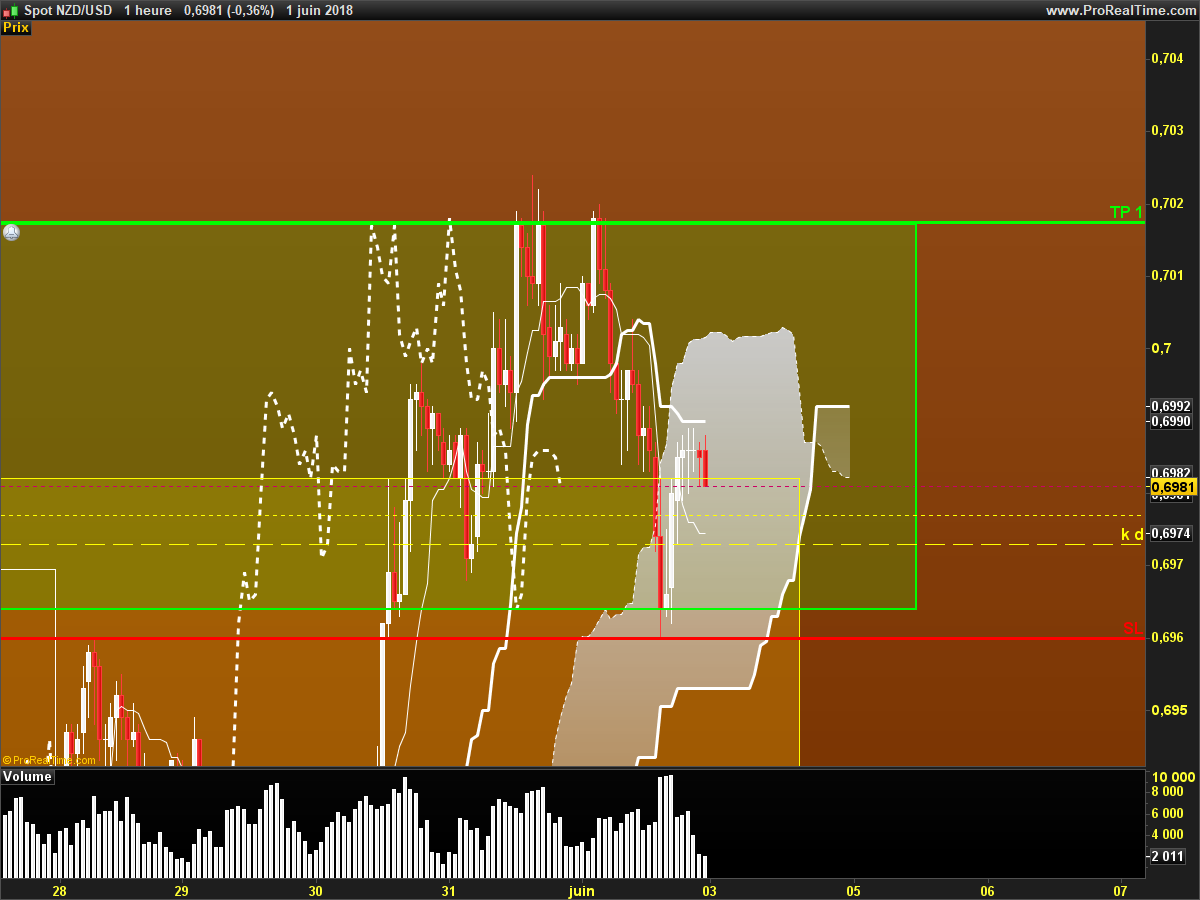Click the 28 date on time axis
This screenshot has height=900, width=1200.
tap(59, 890)
